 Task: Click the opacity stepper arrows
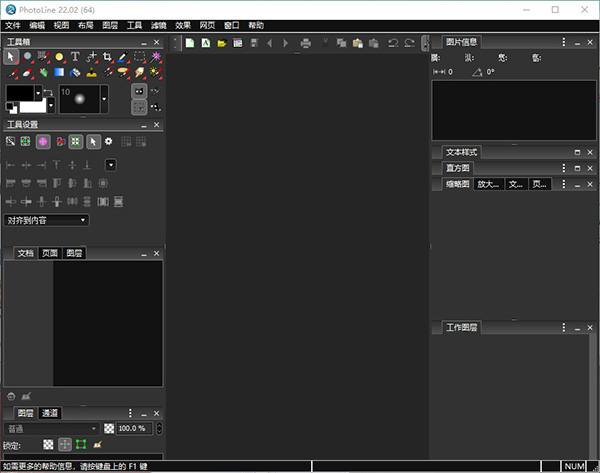click(x=159, y=428)
